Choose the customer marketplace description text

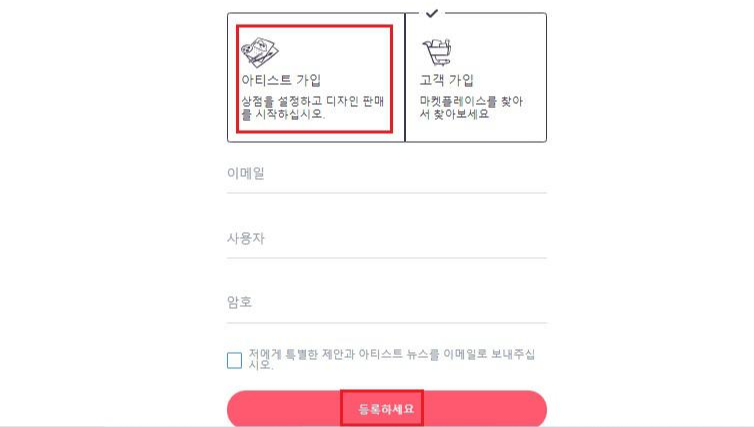click(x=471, y=108)
